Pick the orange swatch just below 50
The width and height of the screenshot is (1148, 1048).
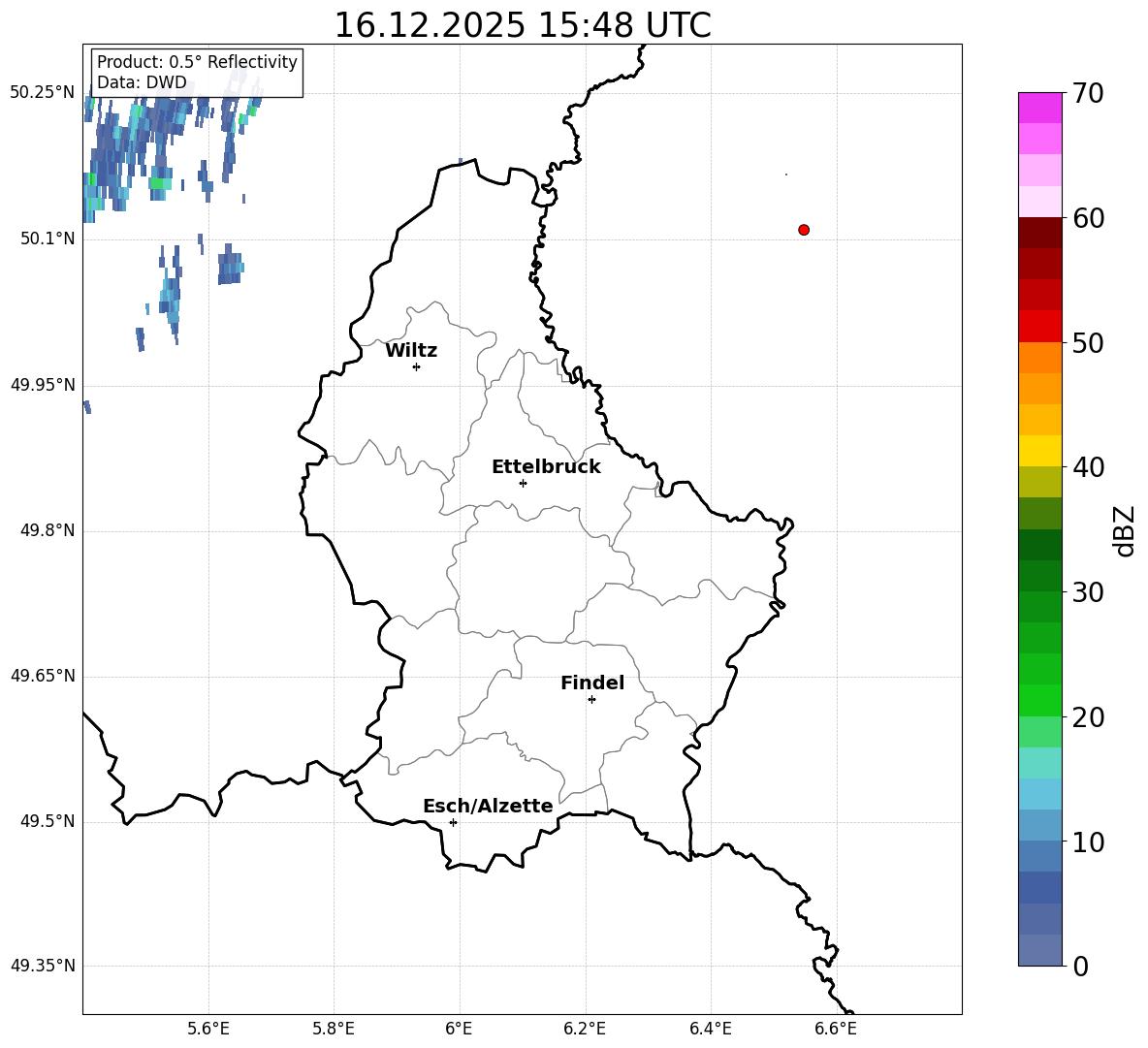[x=1039, y=358]
